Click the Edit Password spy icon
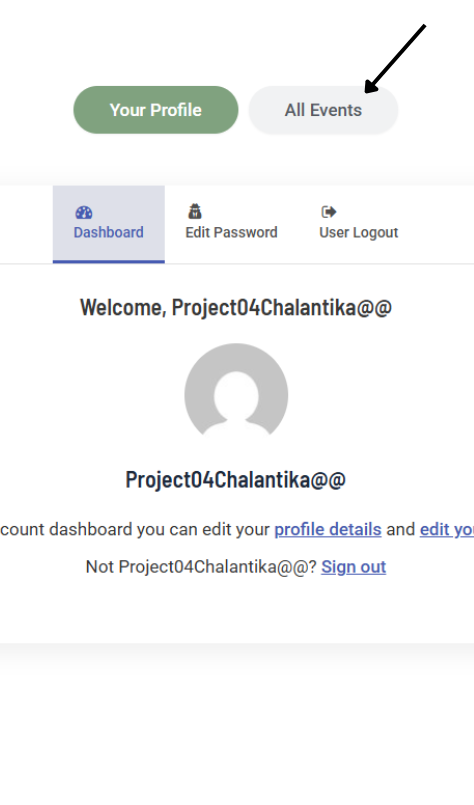 (195, 211)
